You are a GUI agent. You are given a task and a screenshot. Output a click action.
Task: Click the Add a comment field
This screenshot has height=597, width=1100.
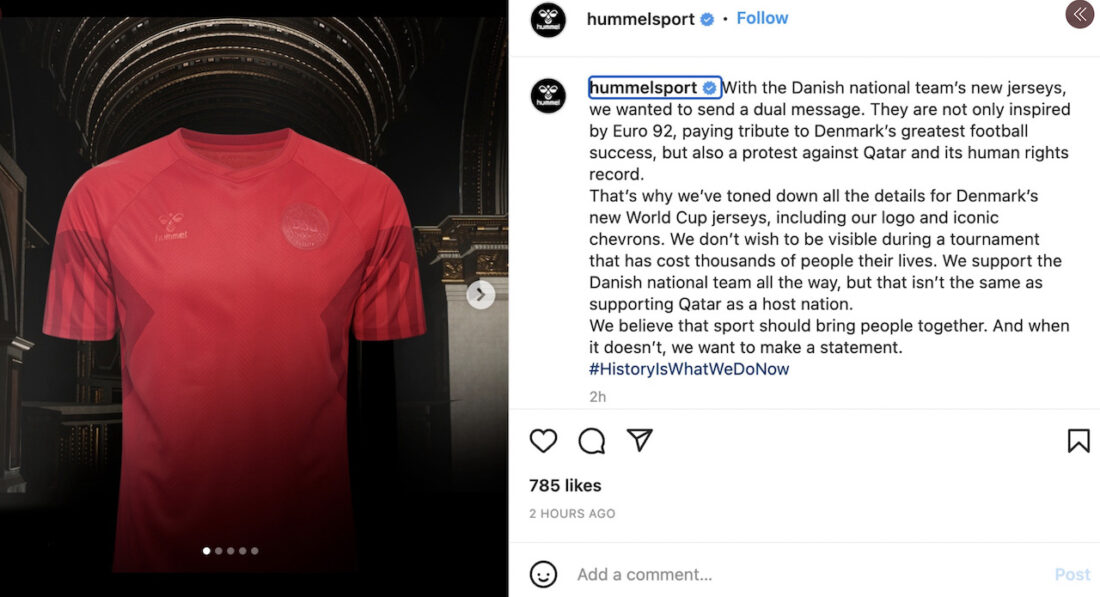pyautogui.click(x=807, y=575)
